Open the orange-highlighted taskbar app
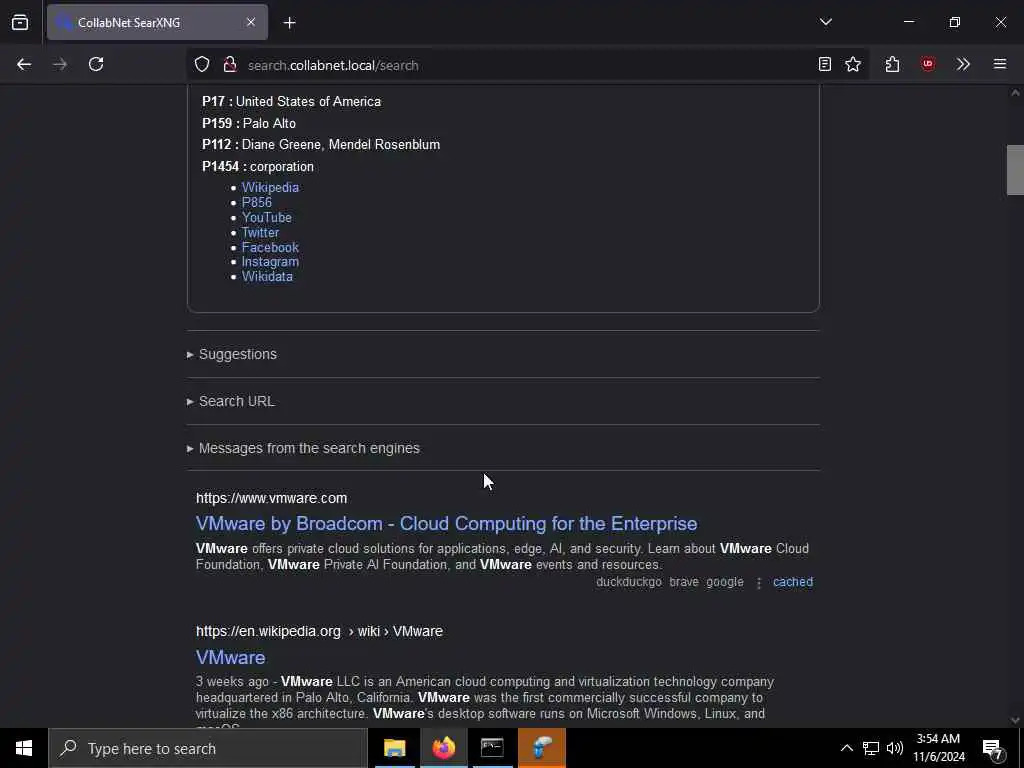Viewport: 1024px width, 768px height. pyautogui.click(x=541, y=748)
